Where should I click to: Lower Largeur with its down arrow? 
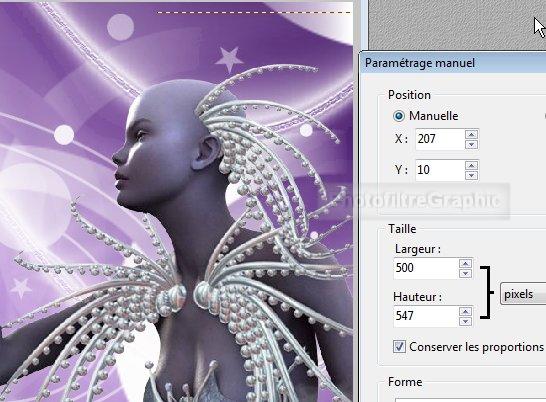point(466,273)
